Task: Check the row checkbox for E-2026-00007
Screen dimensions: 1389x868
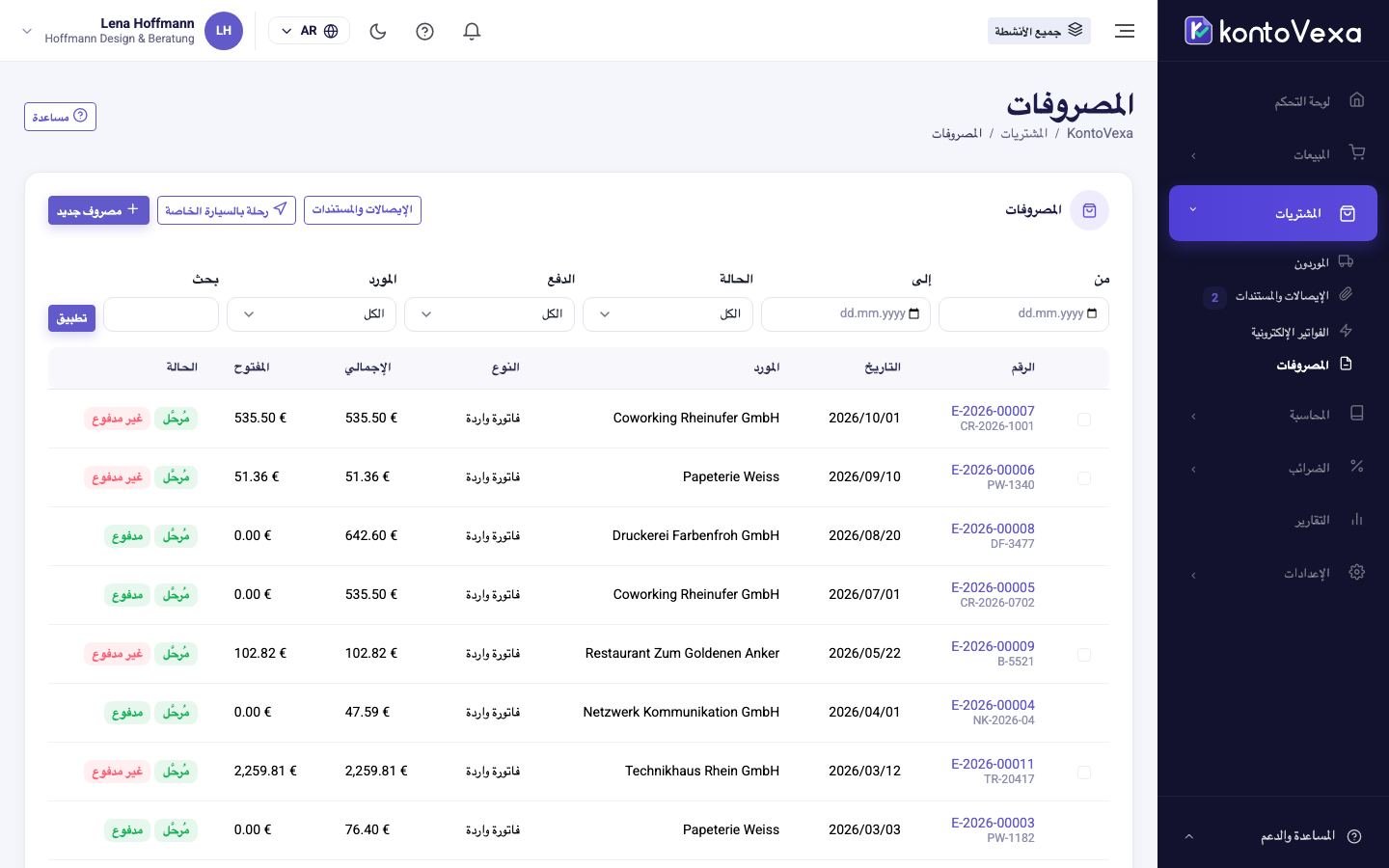Action: click(x=1084, y=420)
